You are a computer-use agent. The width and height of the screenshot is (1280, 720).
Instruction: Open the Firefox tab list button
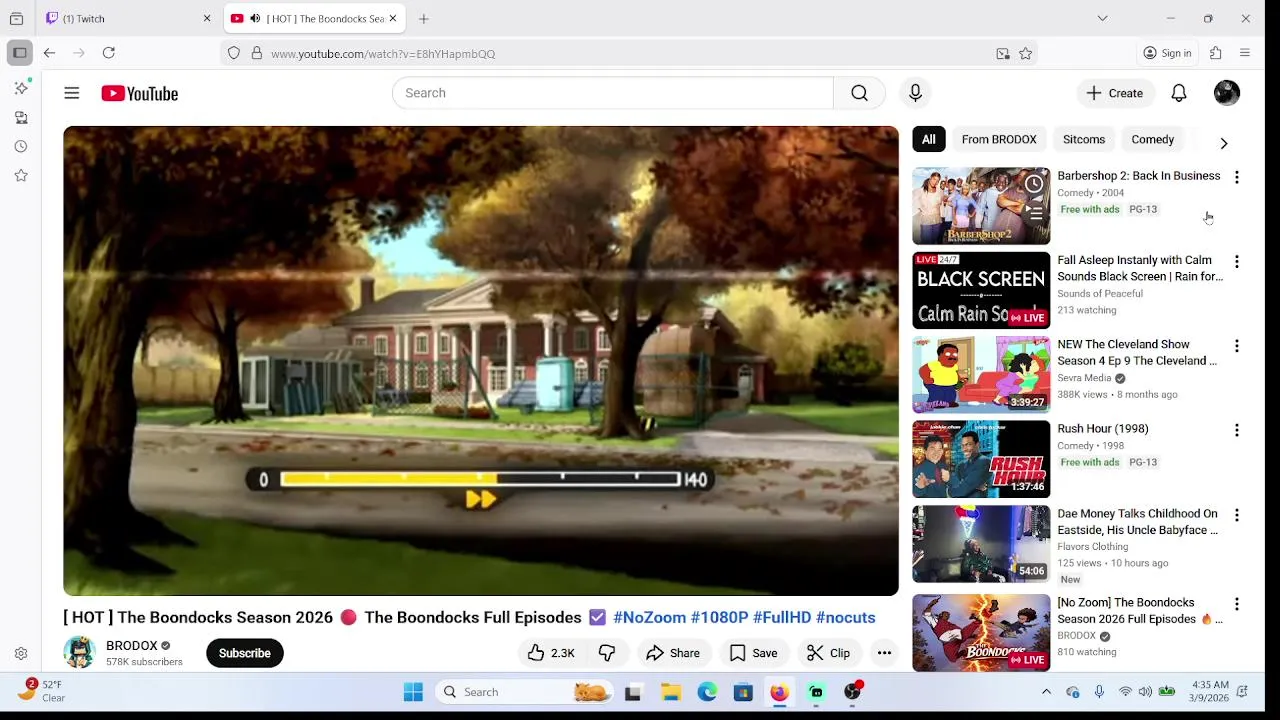16,18
